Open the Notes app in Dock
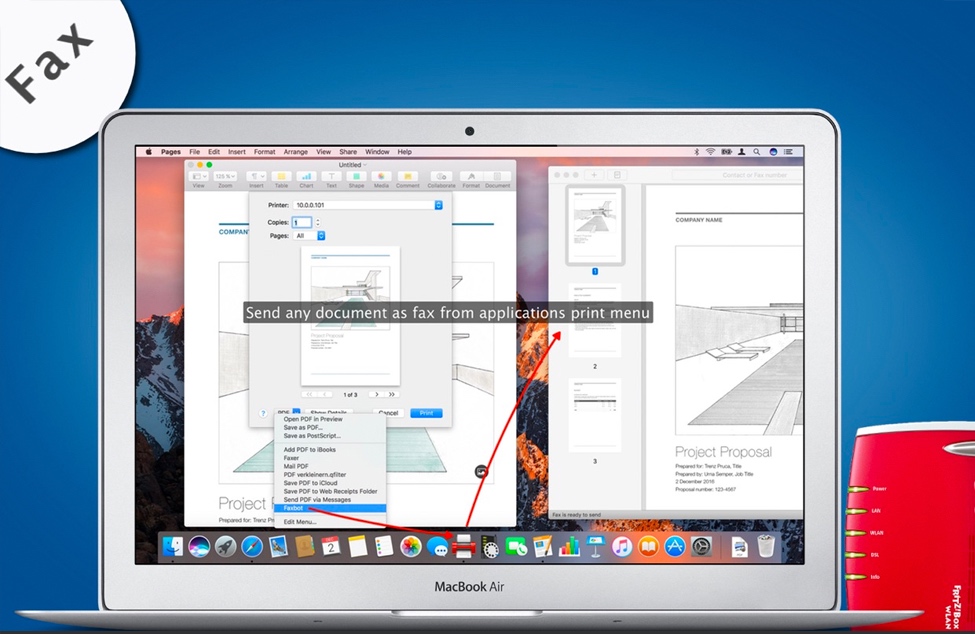 [358, 546]
